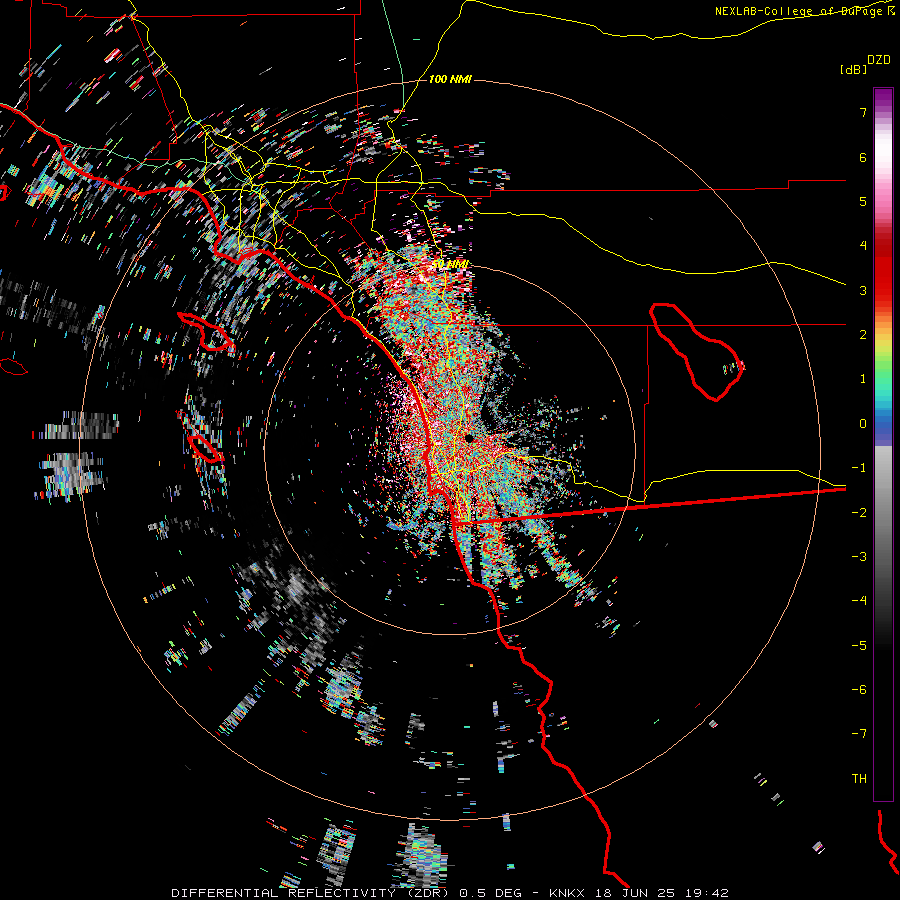900x900 pixels.
Task: Click the 3 value on the colorbar scale
Action: (863, 290)
